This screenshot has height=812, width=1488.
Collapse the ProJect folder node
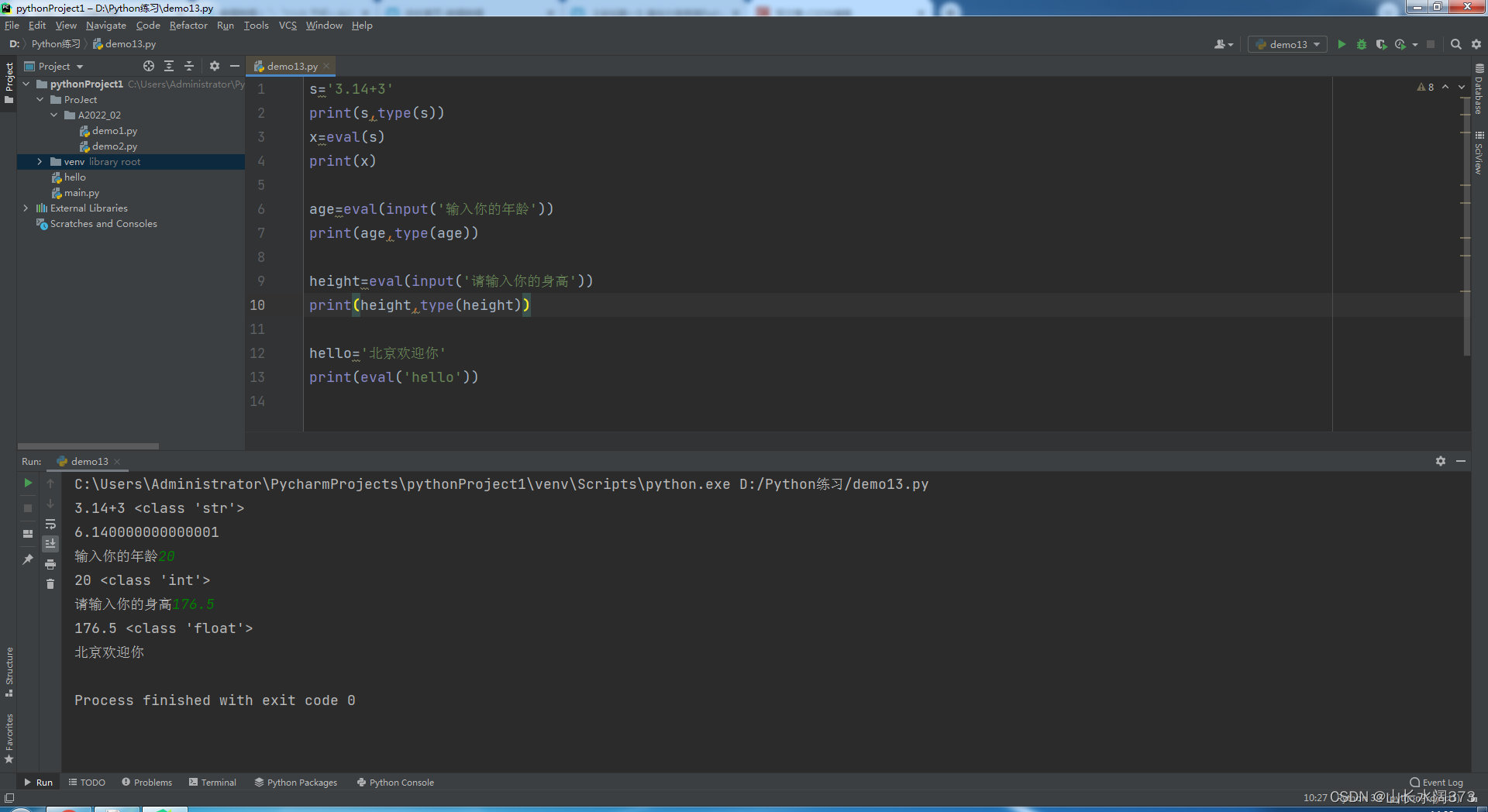click(x=40, y=99)
